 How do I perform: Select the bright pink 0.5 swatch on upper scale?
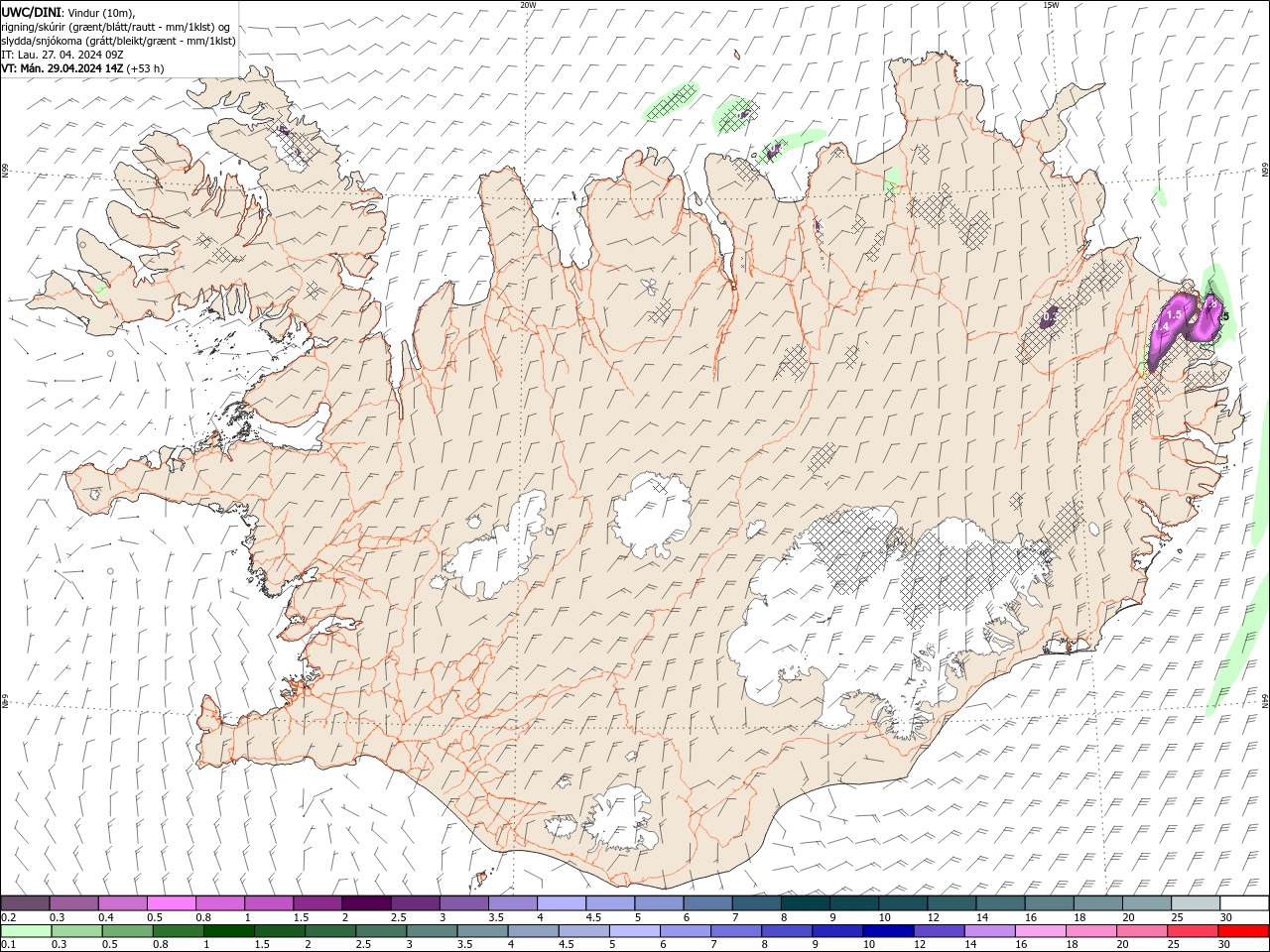coord(171,903)
